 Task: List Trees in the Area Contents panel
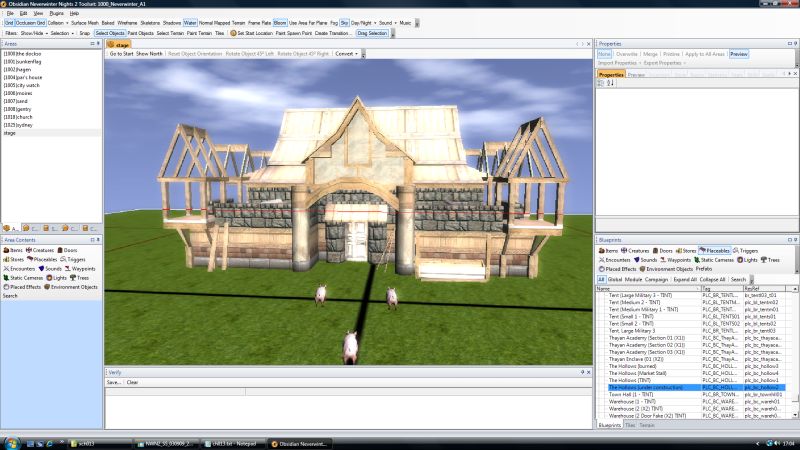(x=79, y=278)
